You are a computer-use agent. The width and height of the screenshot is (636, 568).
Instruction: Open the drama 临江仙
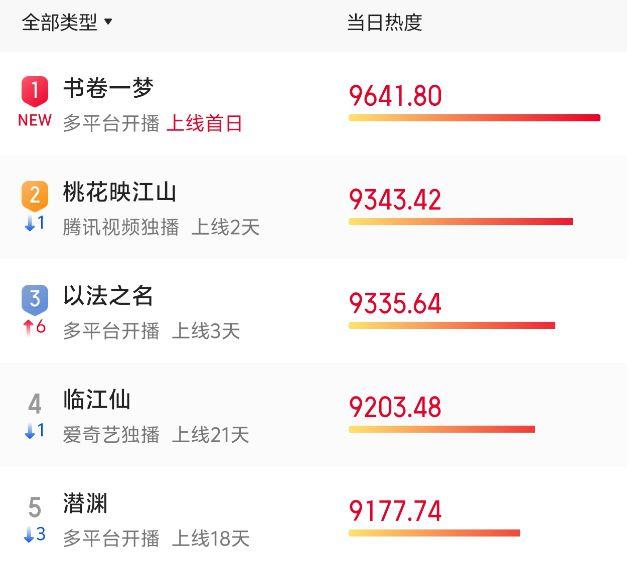pyautogui.click(x=97, y=400)
